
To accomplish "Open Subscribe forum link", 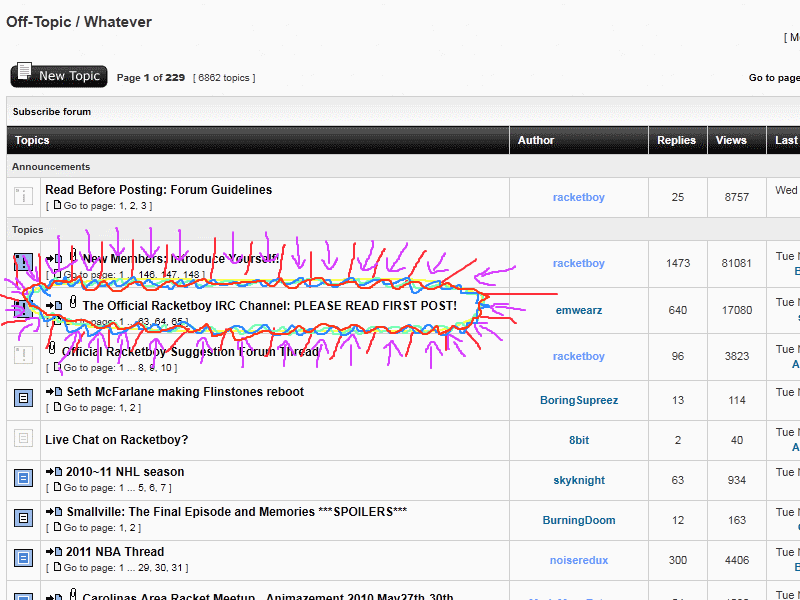I will [52, 112].
